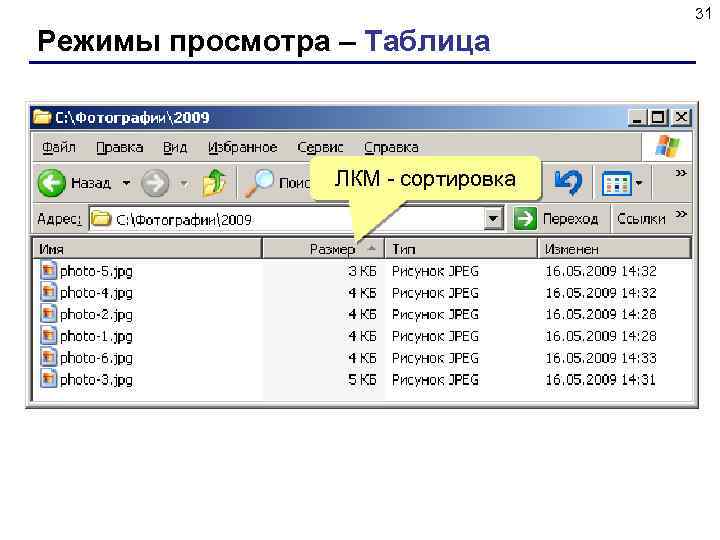Close the explorer window
This screenshot has height=540, width=720.
[681, 118]
